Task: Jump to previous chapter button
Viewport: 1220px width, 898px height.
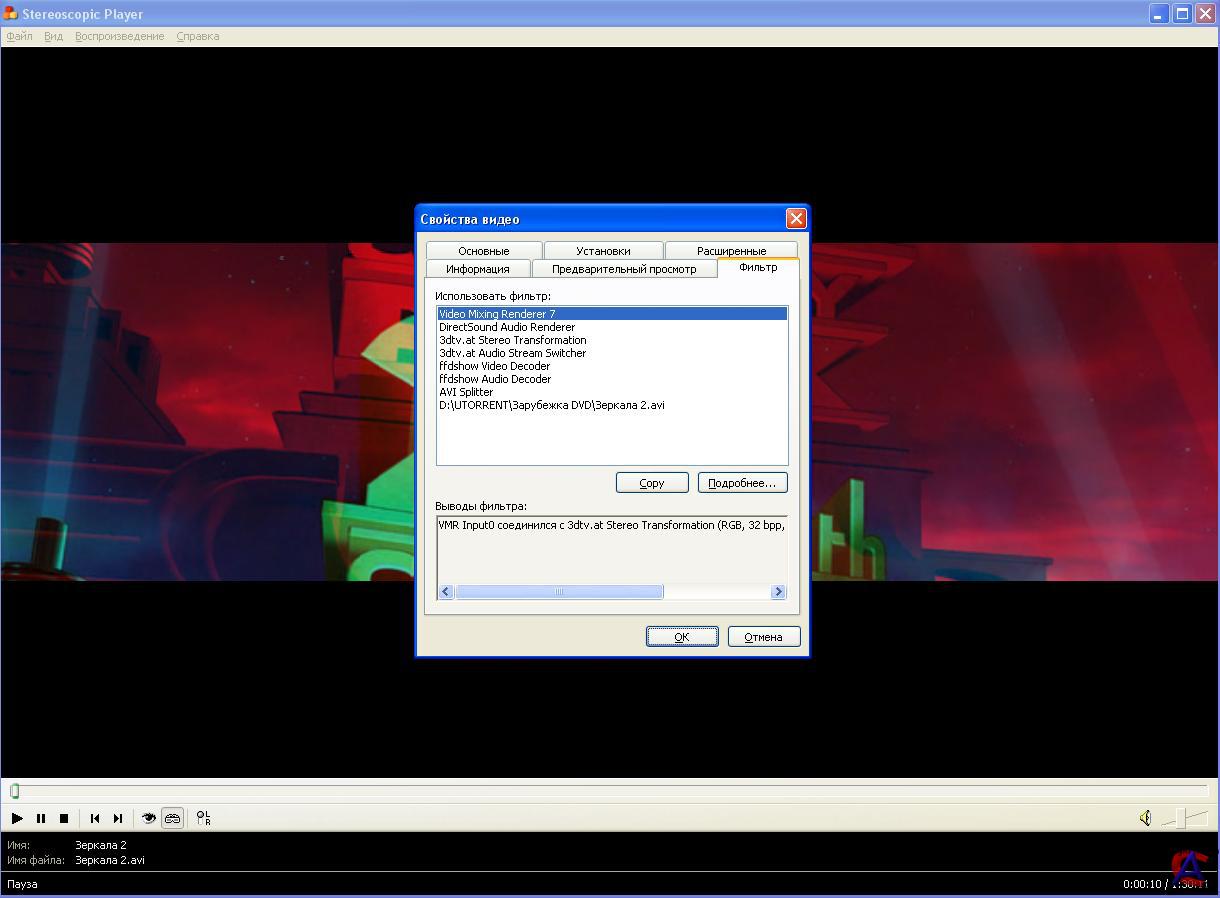Action: [95, 818]
